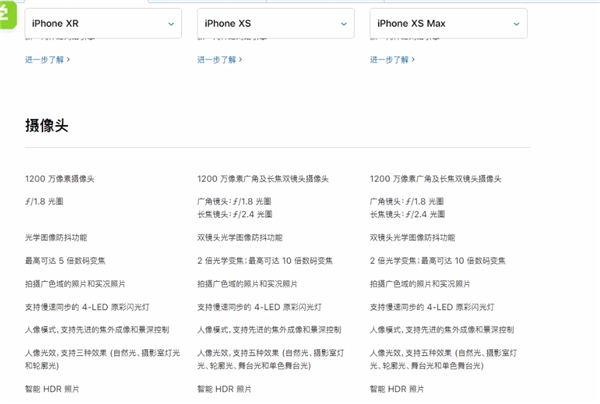Select text 1200 万像素摄像头 in XR column
This screenshot has height=404, width=600.
(59, 179)
